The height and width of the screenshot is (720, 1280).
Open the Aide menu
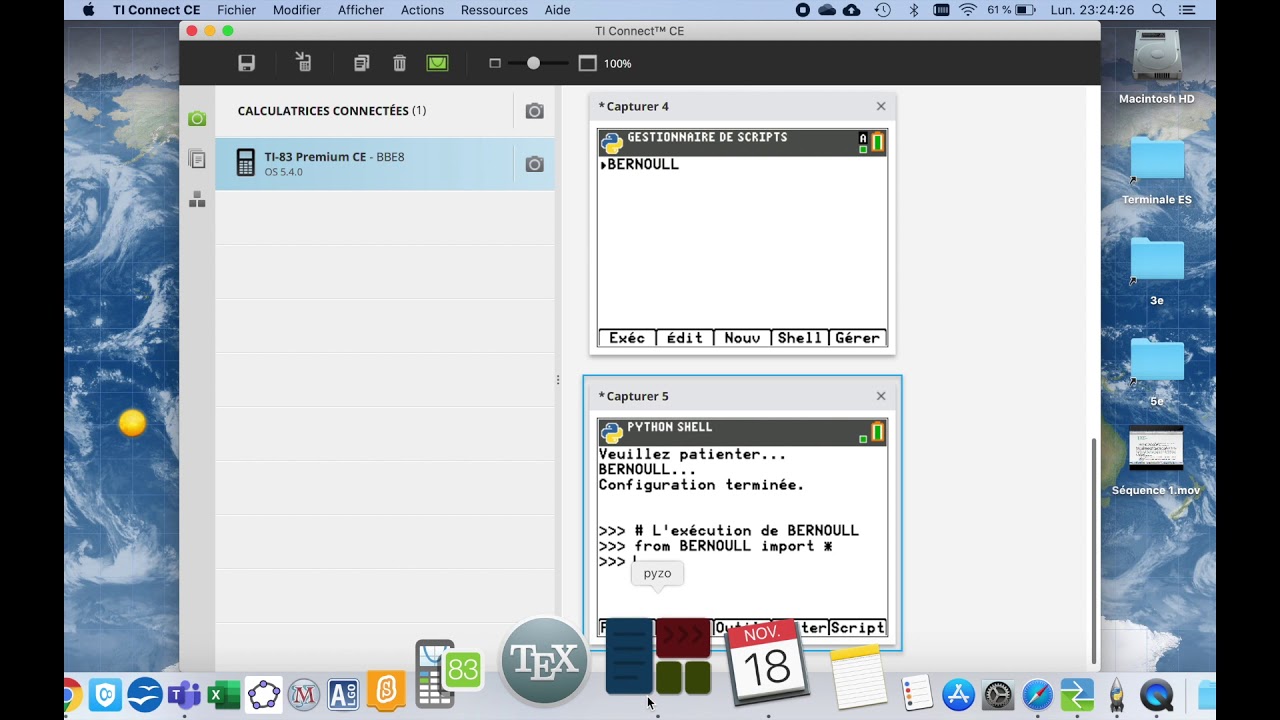tap(558, 10)
